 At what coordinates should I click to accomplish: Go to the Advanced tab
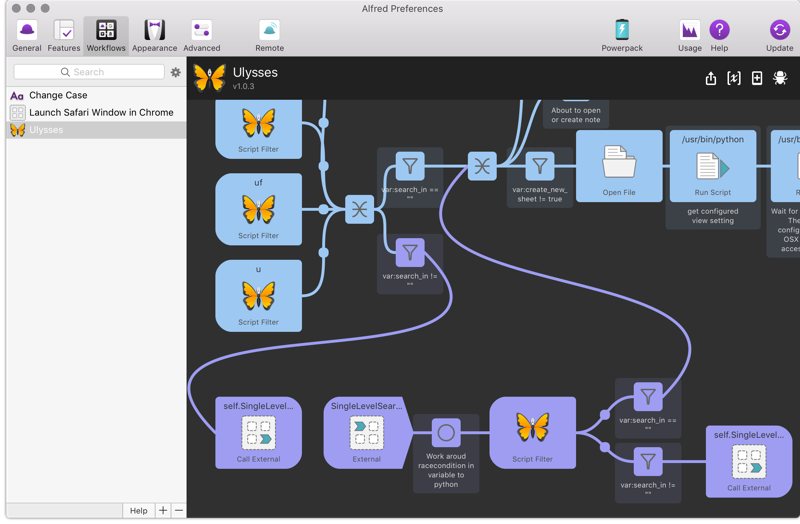(x=202, y=36)
